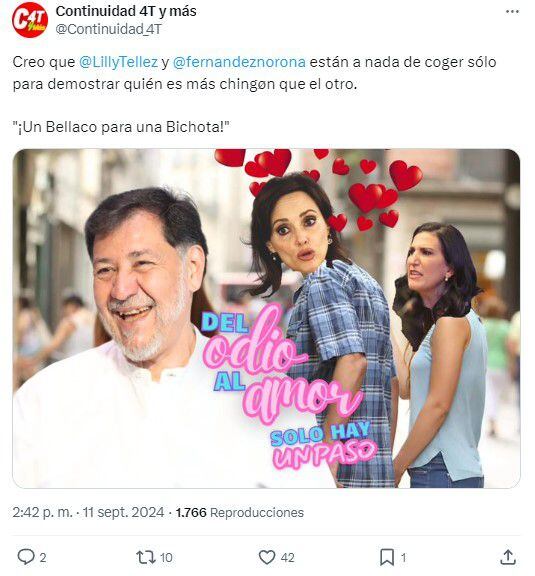This screenshot has width=535, height=576.
Task: Click the Continuidad 4T y más display name
Action: (x=126, y=11)
